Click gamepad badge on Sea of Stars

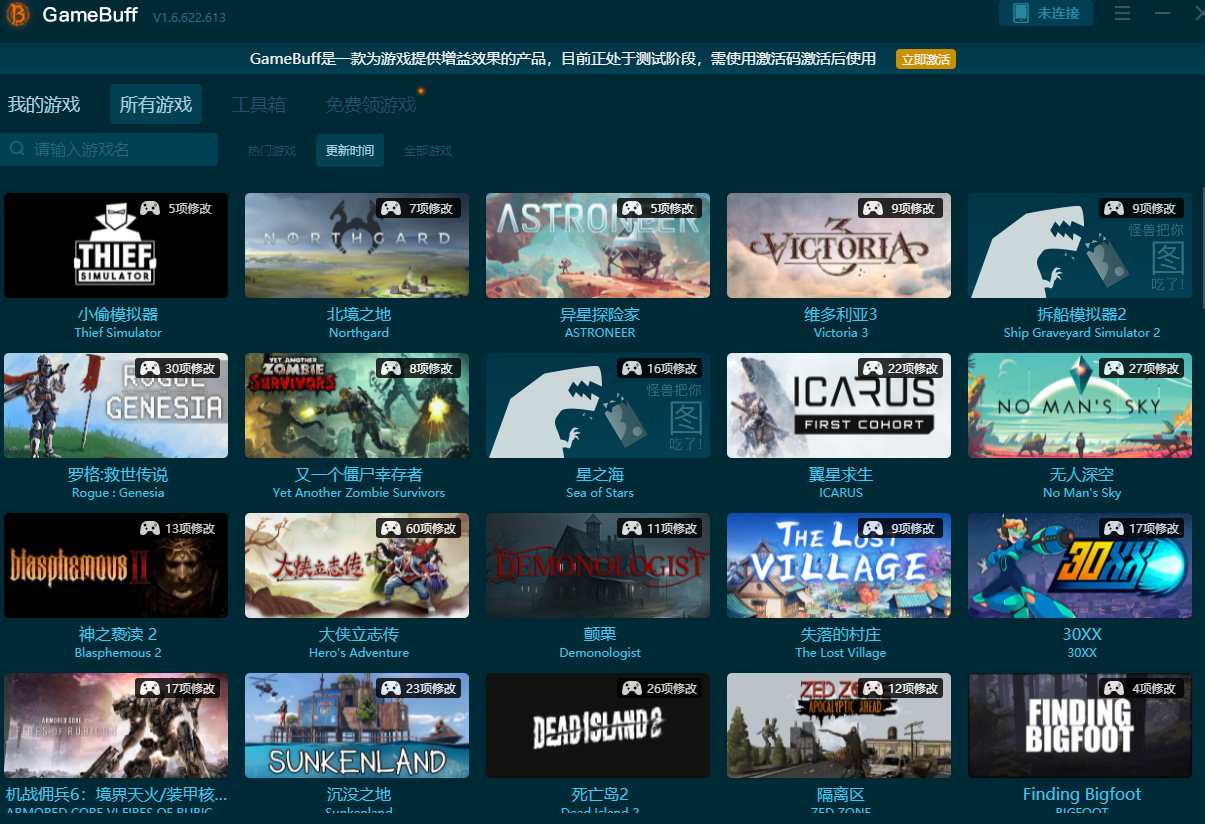(x=632, y=368)
